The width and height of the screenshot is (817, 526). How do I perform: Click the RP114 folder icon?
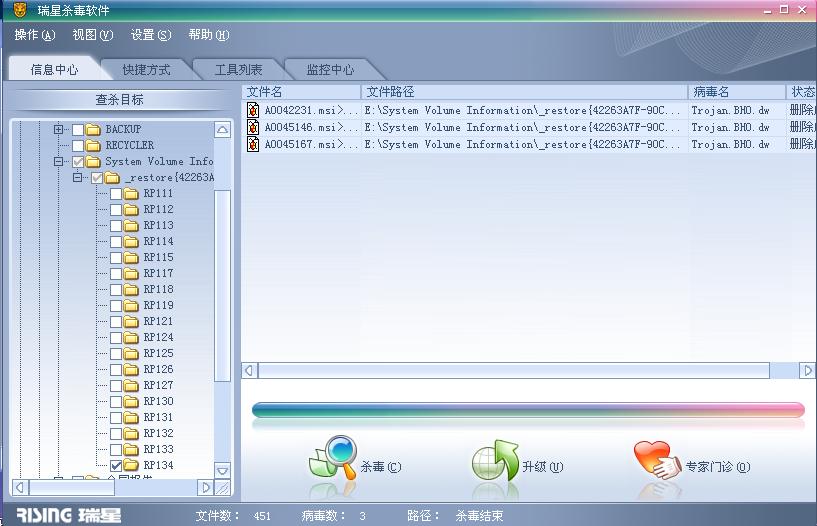(131, 242)
